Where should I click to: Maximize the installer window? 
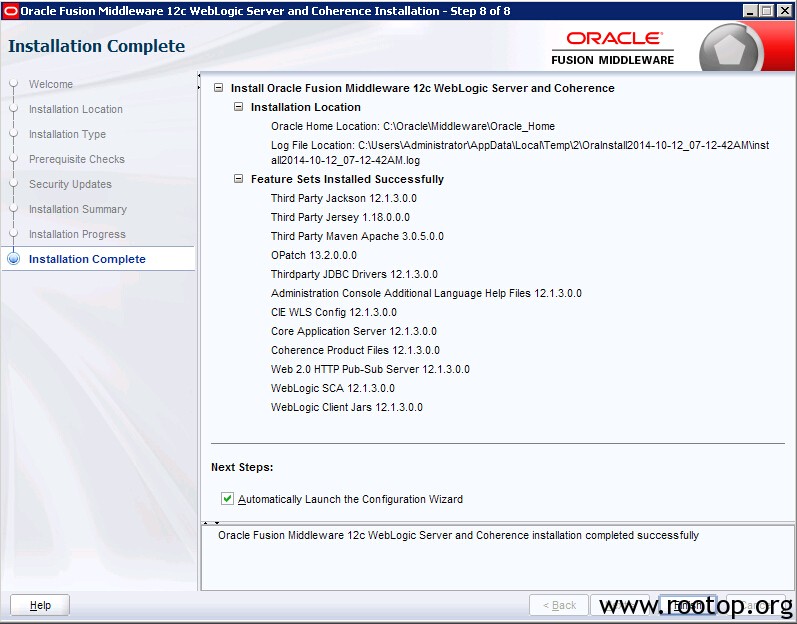768,11
